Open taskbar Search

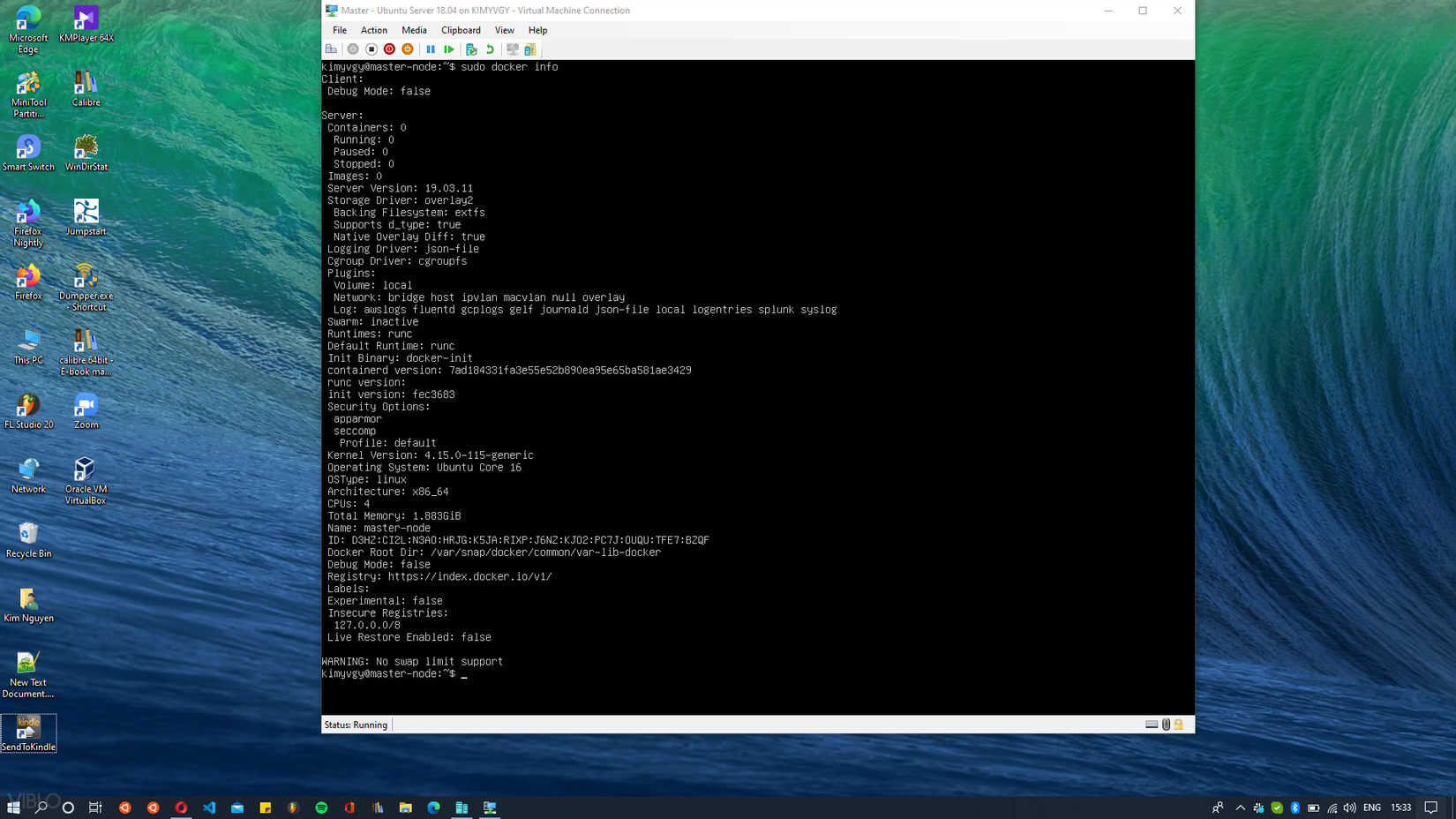coord(41,808)
